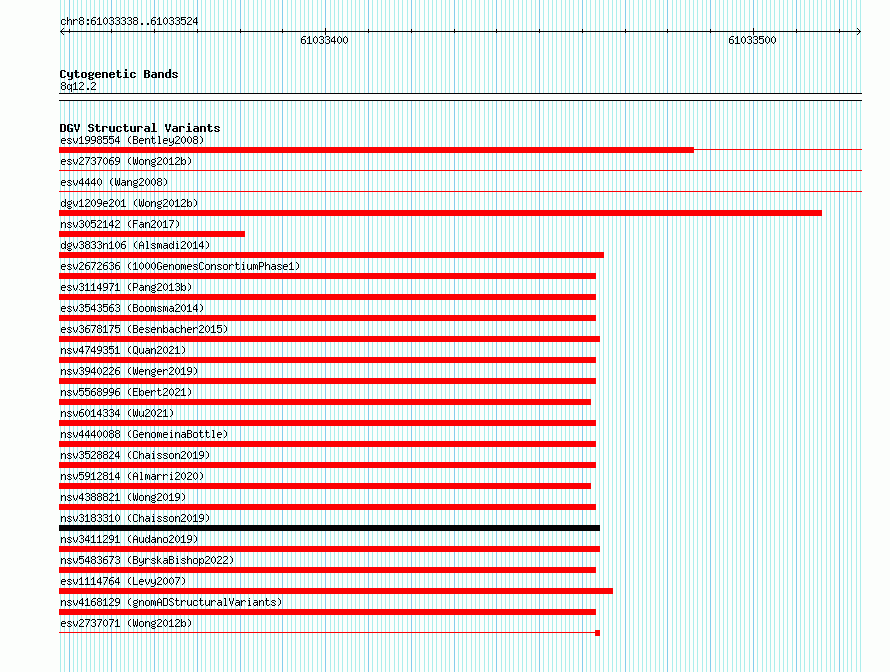The height and width of the screenshot is (672, 890).
Task: Open nsv3411291 (Audano2019) variant
Action: [129, 539]
